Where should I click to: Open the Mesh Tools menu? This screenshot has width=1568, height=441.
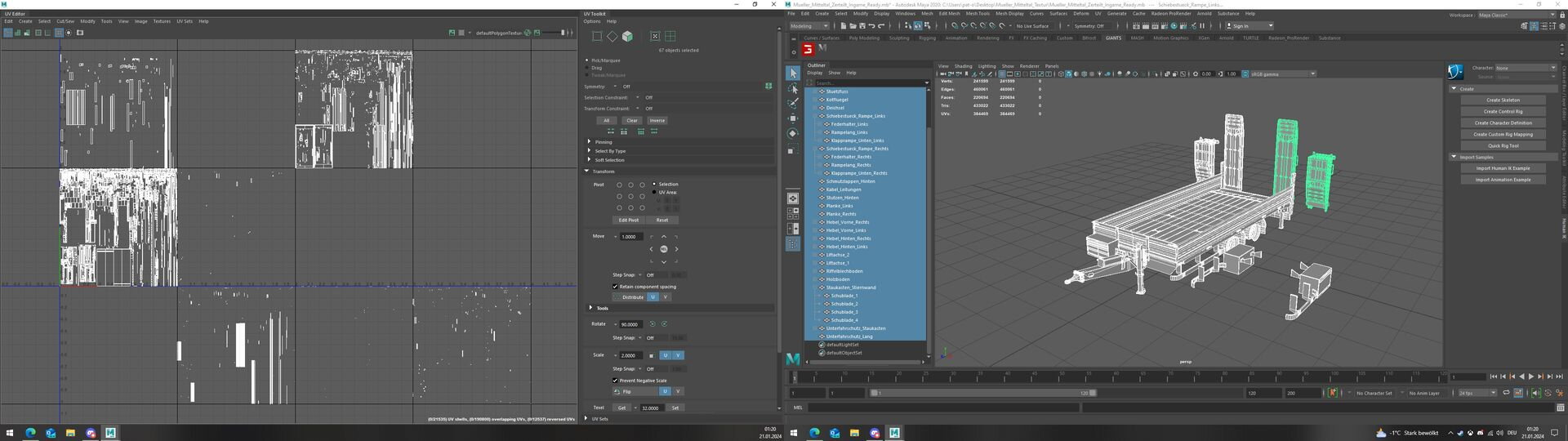pos(977,14)
